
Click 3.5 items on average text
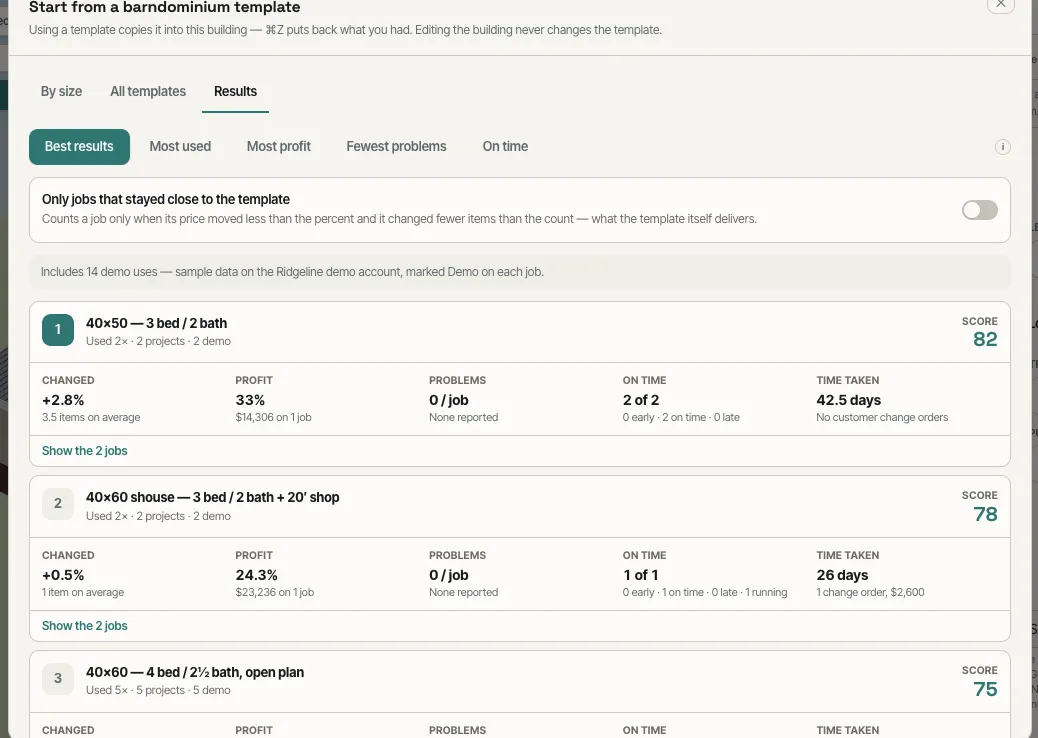[x=91, y=418]
